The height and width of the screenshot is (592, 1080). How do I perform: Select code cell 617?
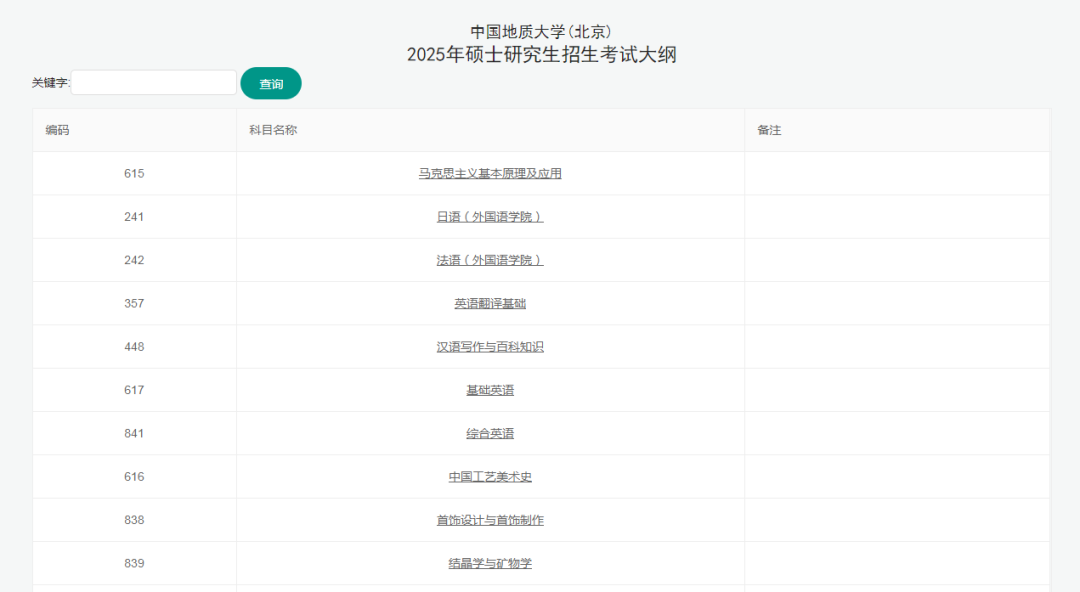[x=134, y=390]
